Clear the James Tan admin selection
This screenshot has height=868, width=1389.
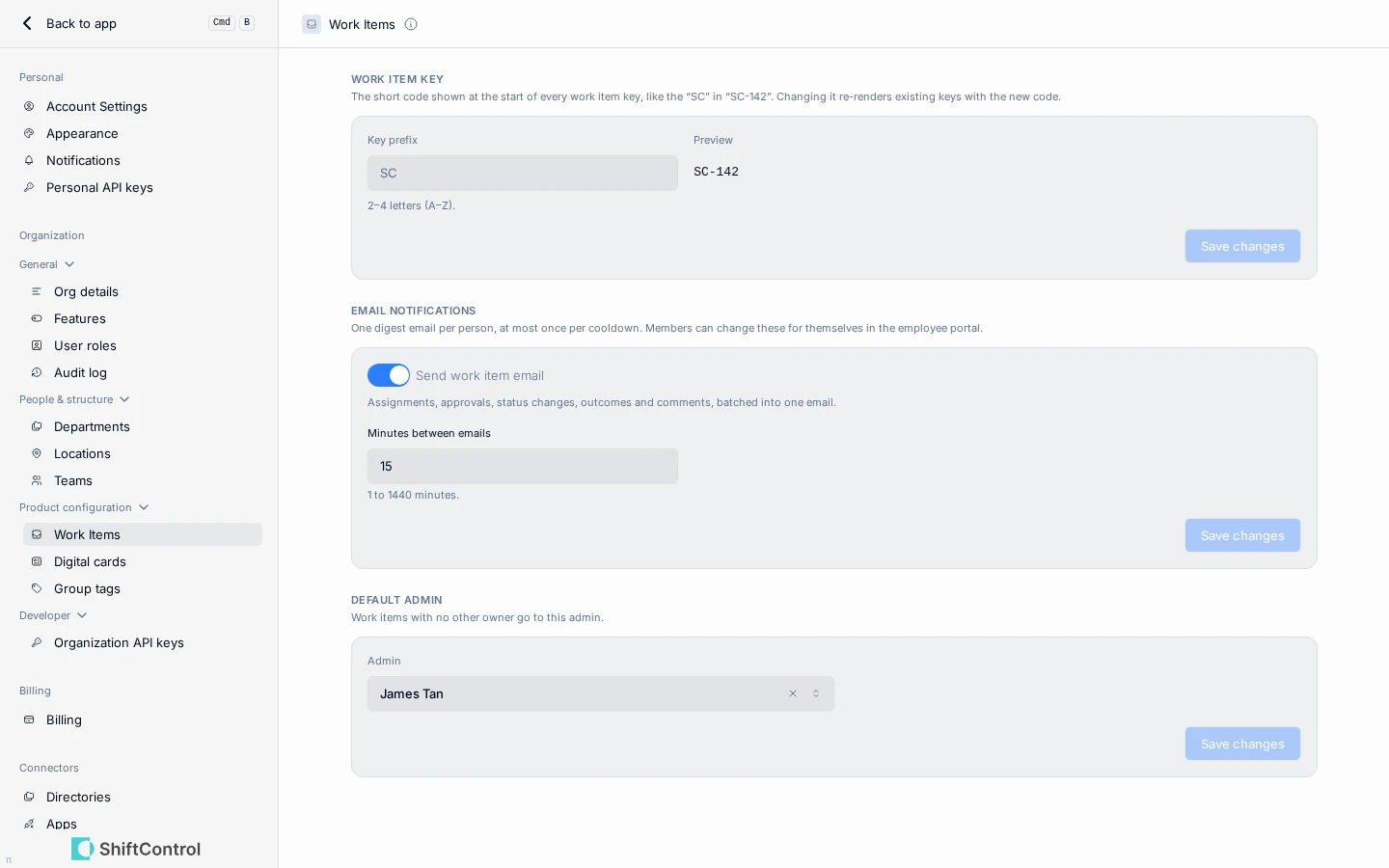[793, 693]
